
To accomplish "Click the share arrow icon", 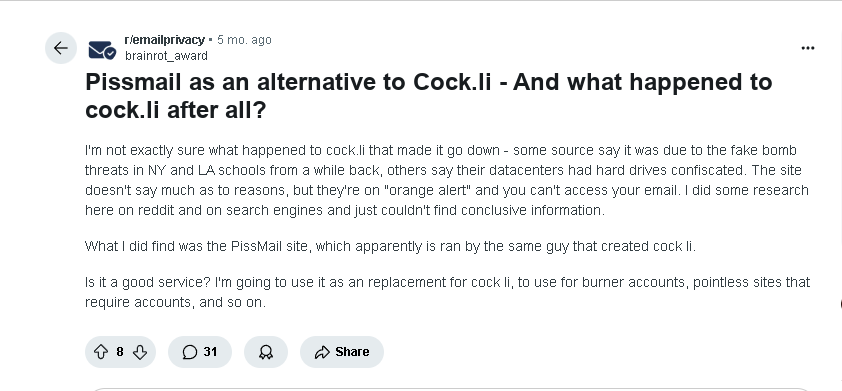I will click(322, 352).
